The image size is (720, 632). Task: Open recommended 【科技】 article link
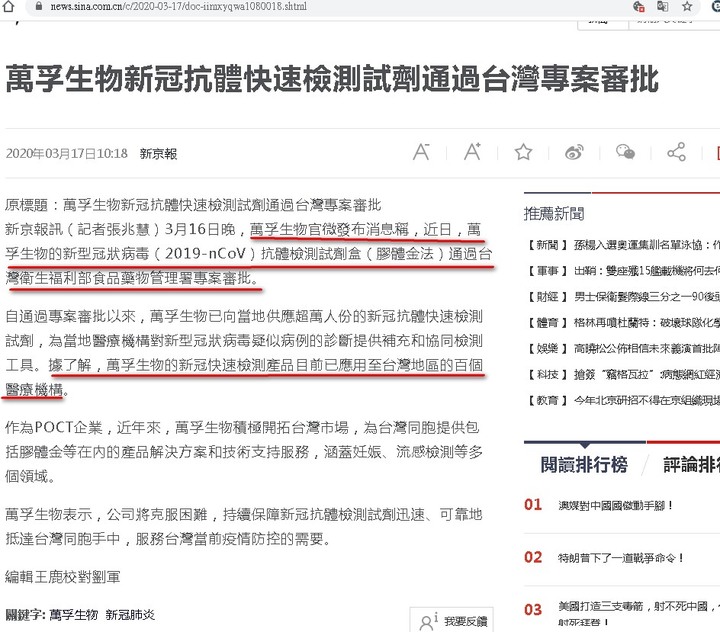[623, 374]
